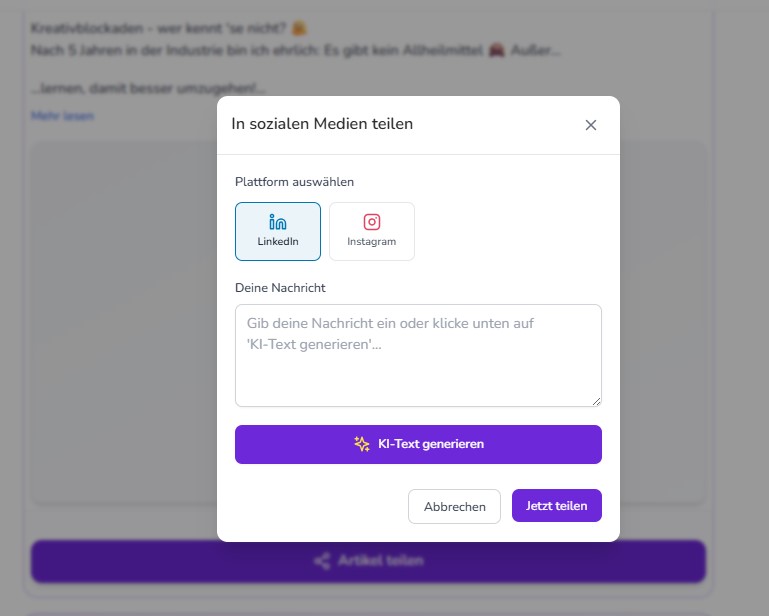Cancel with the Abbrechen button

tap(454, 507)
